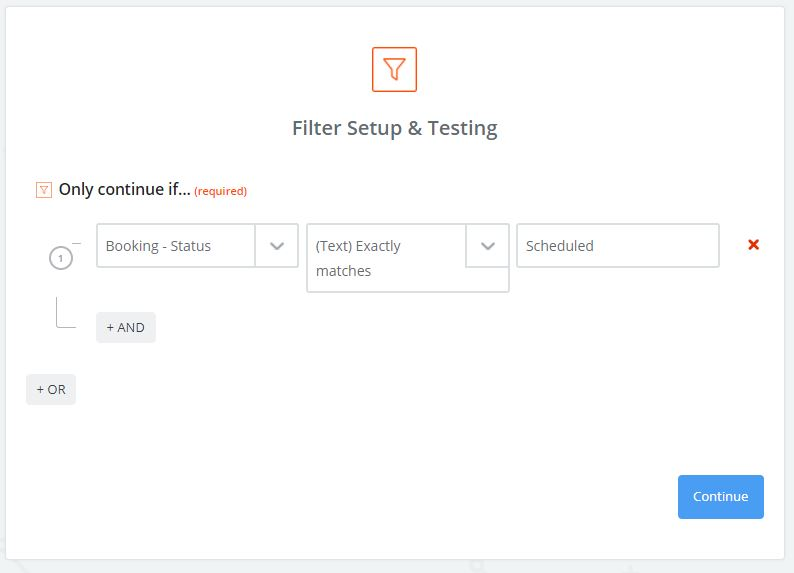Click the 'Filter Setup & Testing' heading
Image resolution: width=794 pixels, height=573 pixels.
[394, 128]
